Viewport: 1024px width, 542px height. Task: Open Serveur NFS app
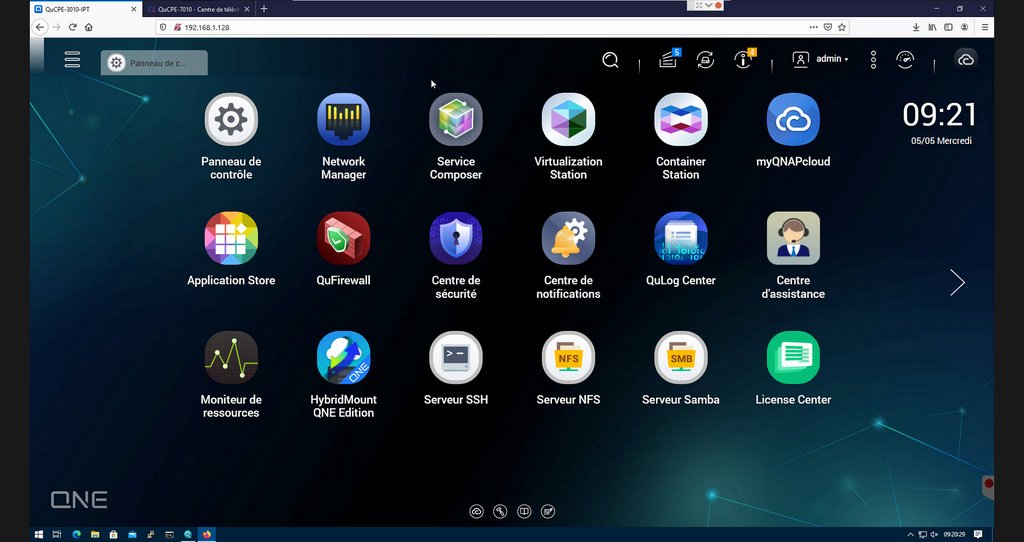click(x=568, y=357)
